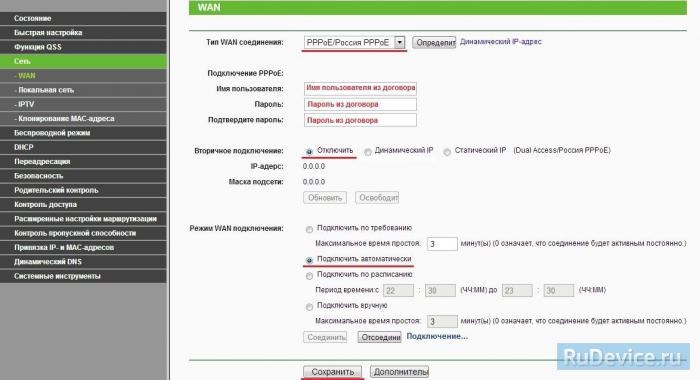Open Функция QSS section
Viewport: 700px width, 380px height.
pyautogui.click(x=83, y=47)
